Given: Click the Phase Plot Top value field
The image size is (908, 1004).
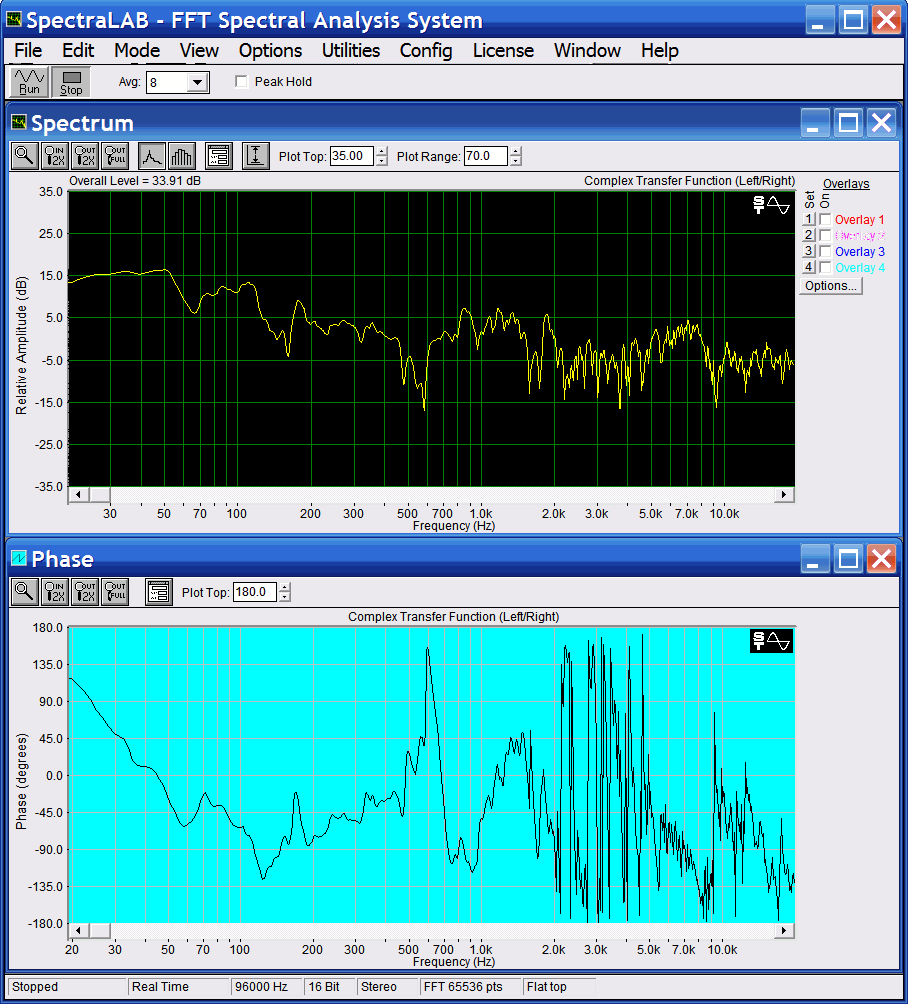Looking at the screenshot, I should click(x=254, y=592).
